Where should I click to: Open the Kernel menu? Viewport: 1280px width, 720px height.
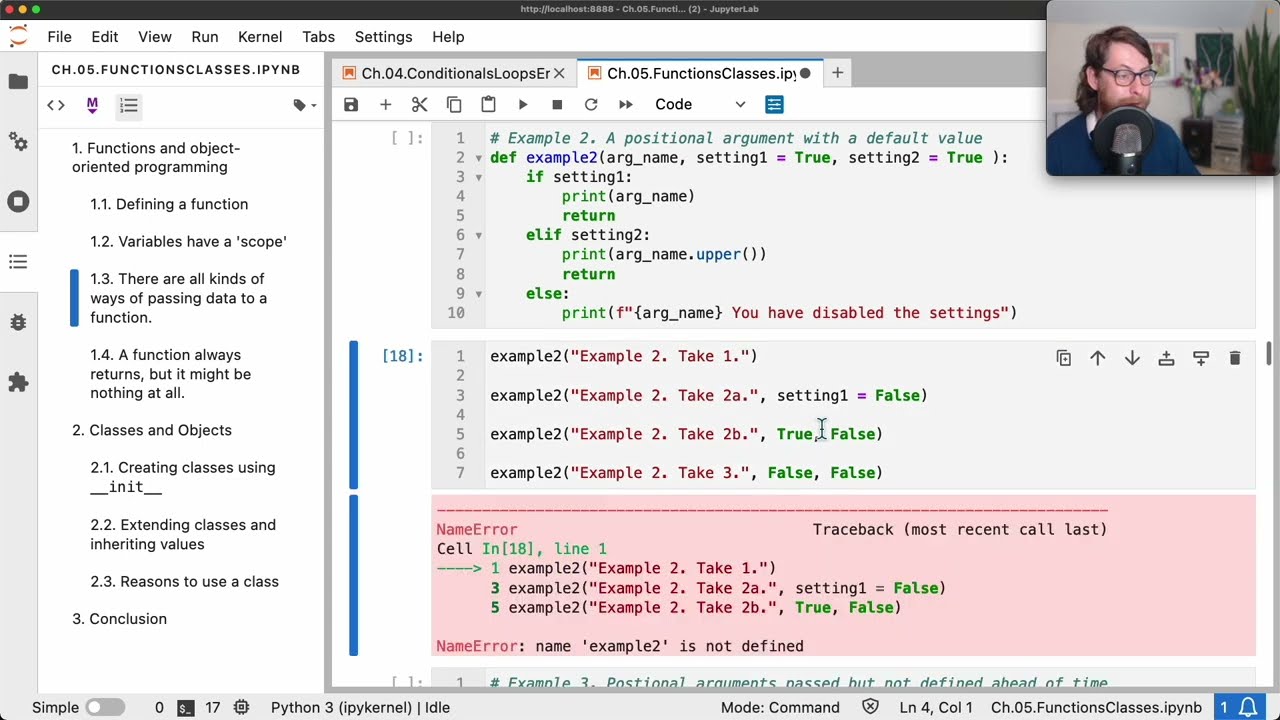pyautogui.click(x=260, y=37)
